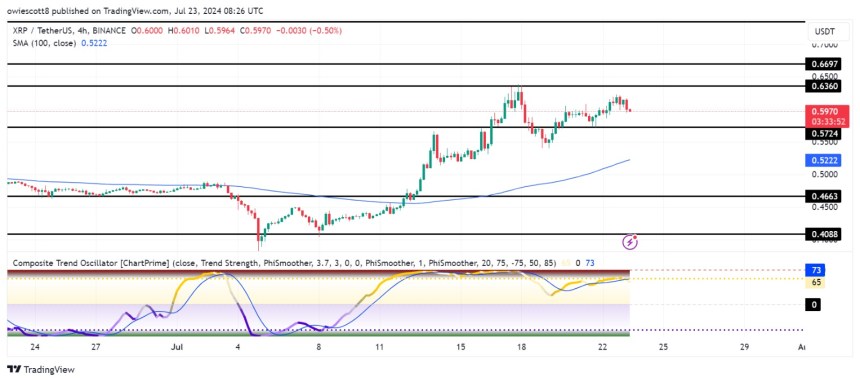Click the Jul date label on time axis

[x=177, y=347]
